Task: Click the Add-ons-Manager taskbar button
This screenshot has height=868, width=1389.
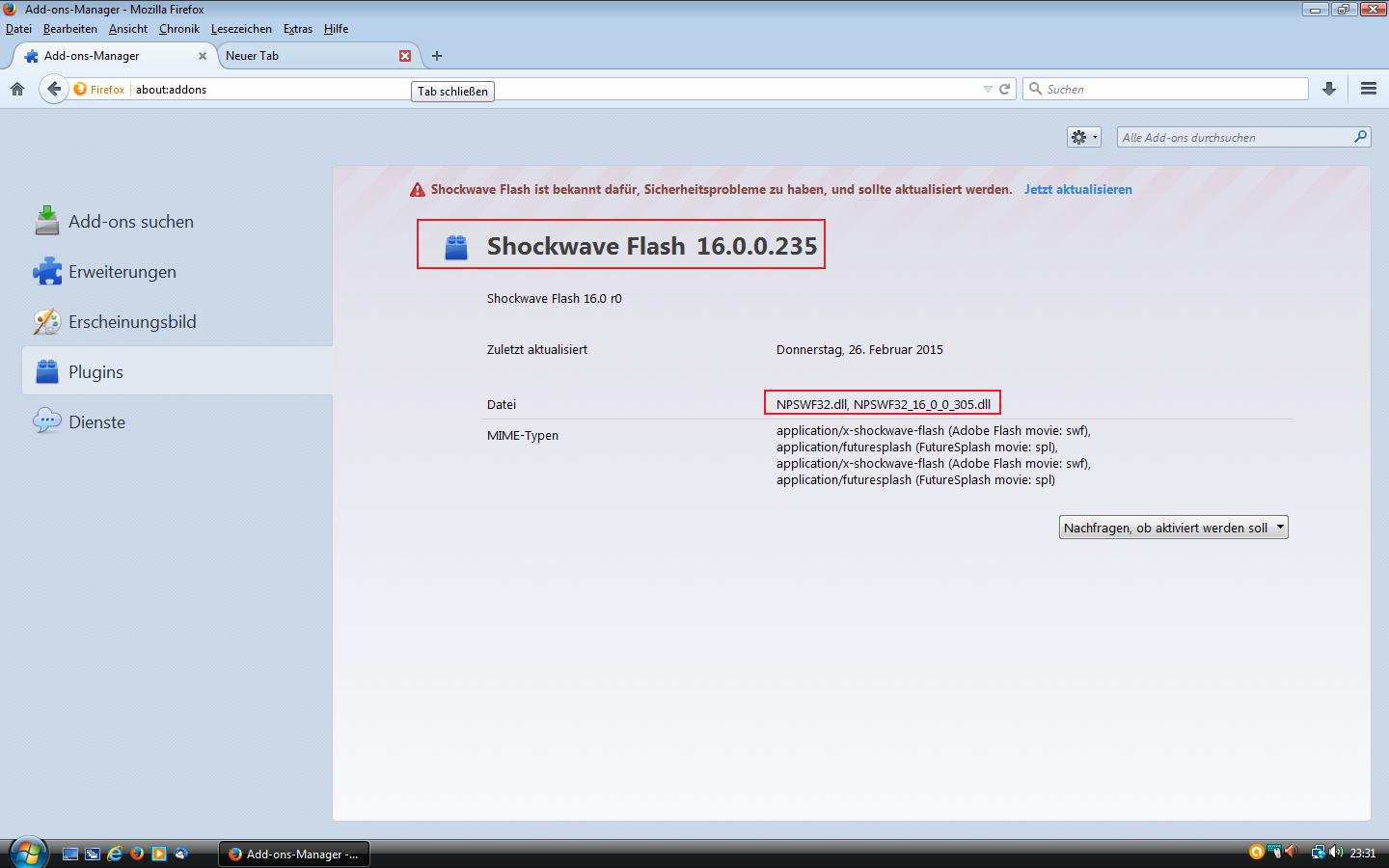Action: (x=294, y=854)
